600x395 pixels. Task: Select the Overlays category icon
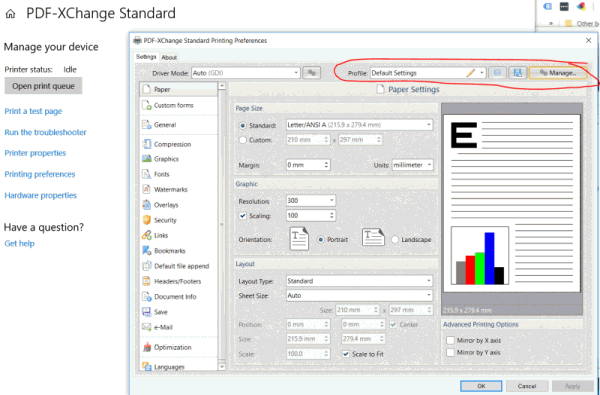147,205
